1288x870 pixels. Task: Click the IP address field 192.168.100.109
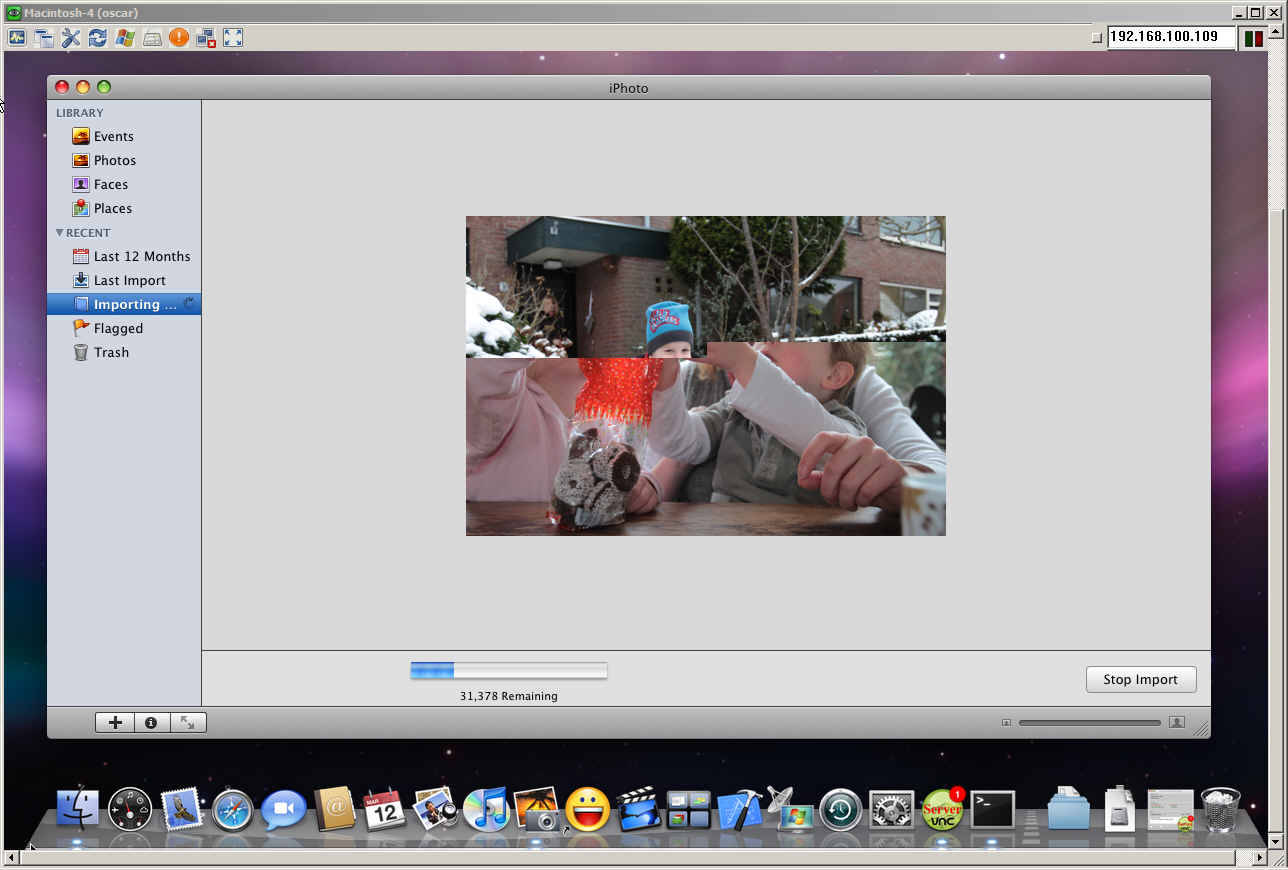[x=1170, y=37]
